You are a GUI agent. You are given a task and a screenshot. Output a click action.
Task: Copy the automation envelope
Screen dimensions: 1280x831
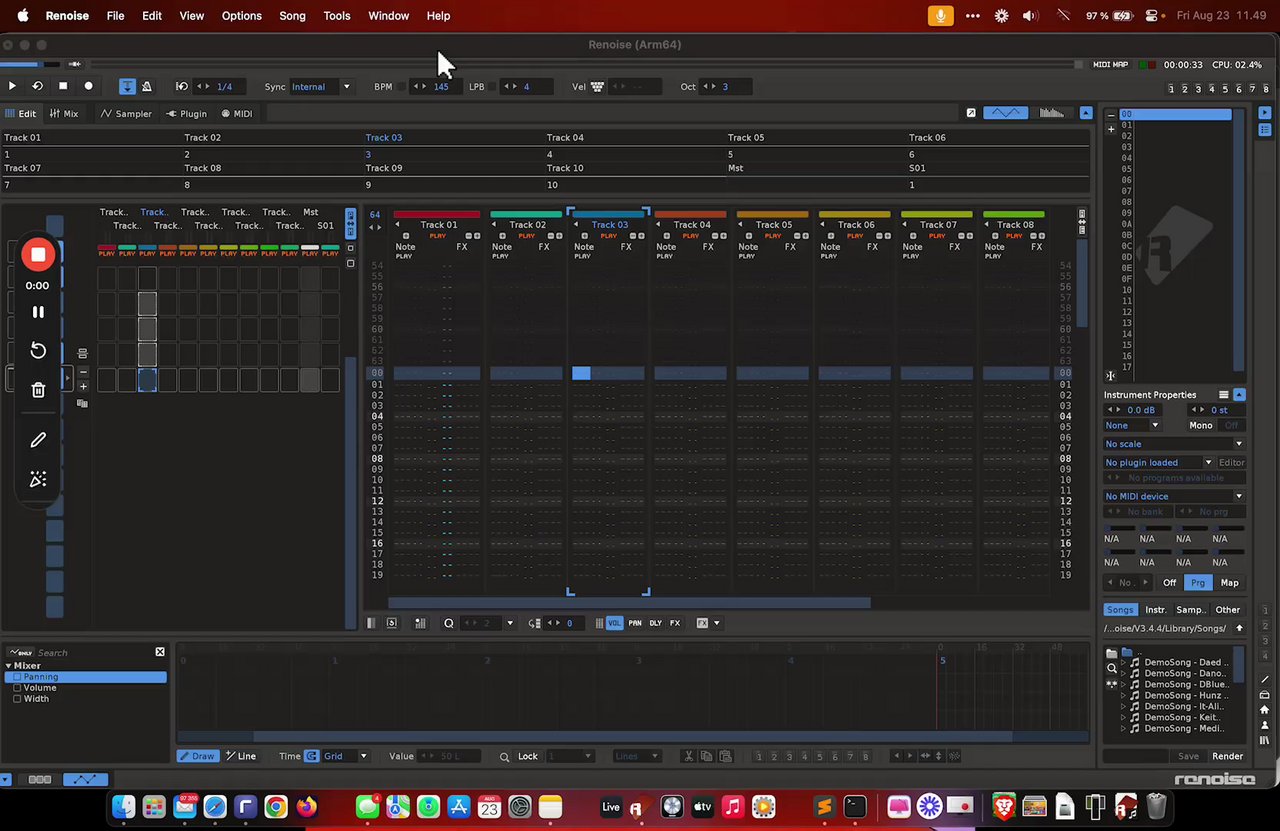tap(707, 756)
